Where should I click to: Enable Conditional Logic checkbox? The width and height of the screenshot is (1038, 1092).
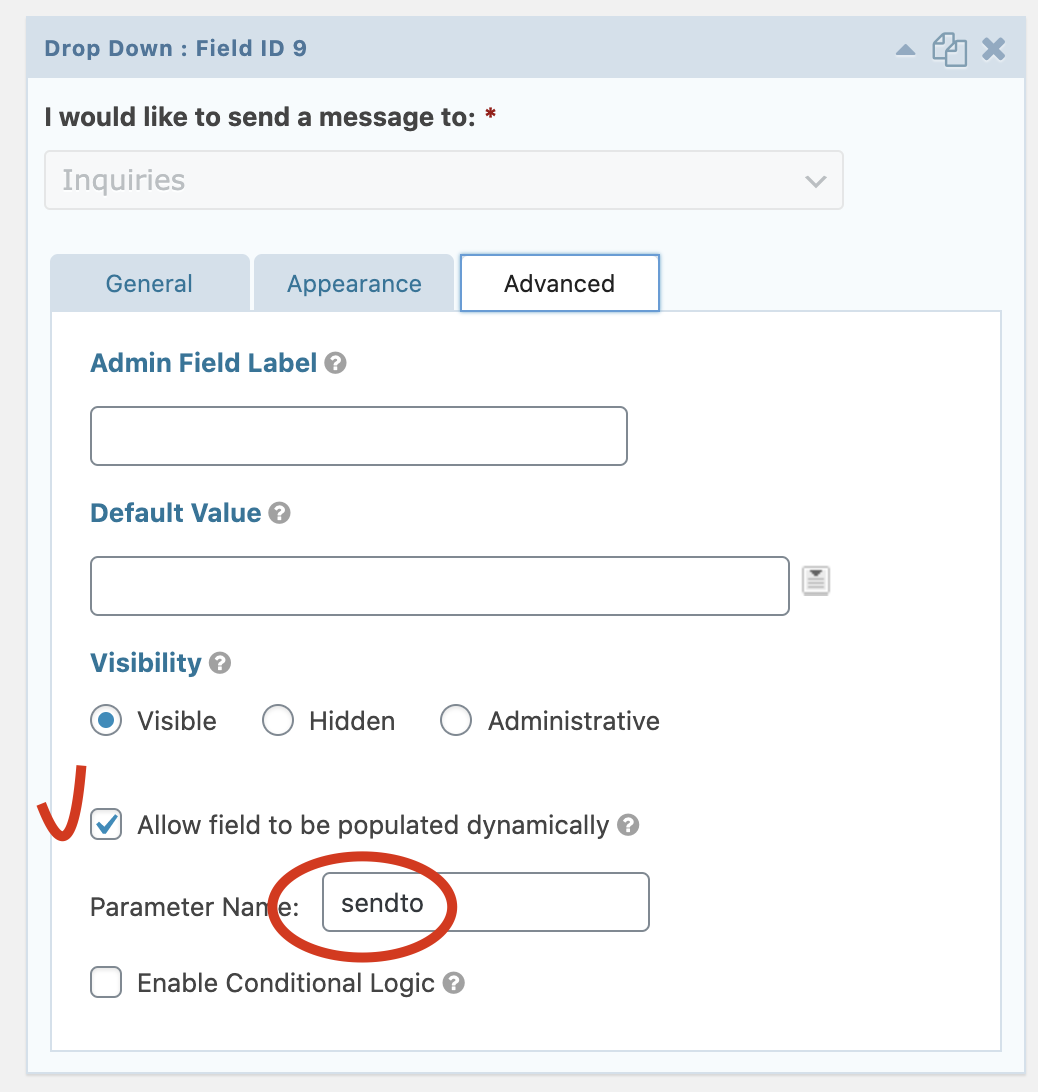(106, 983)
